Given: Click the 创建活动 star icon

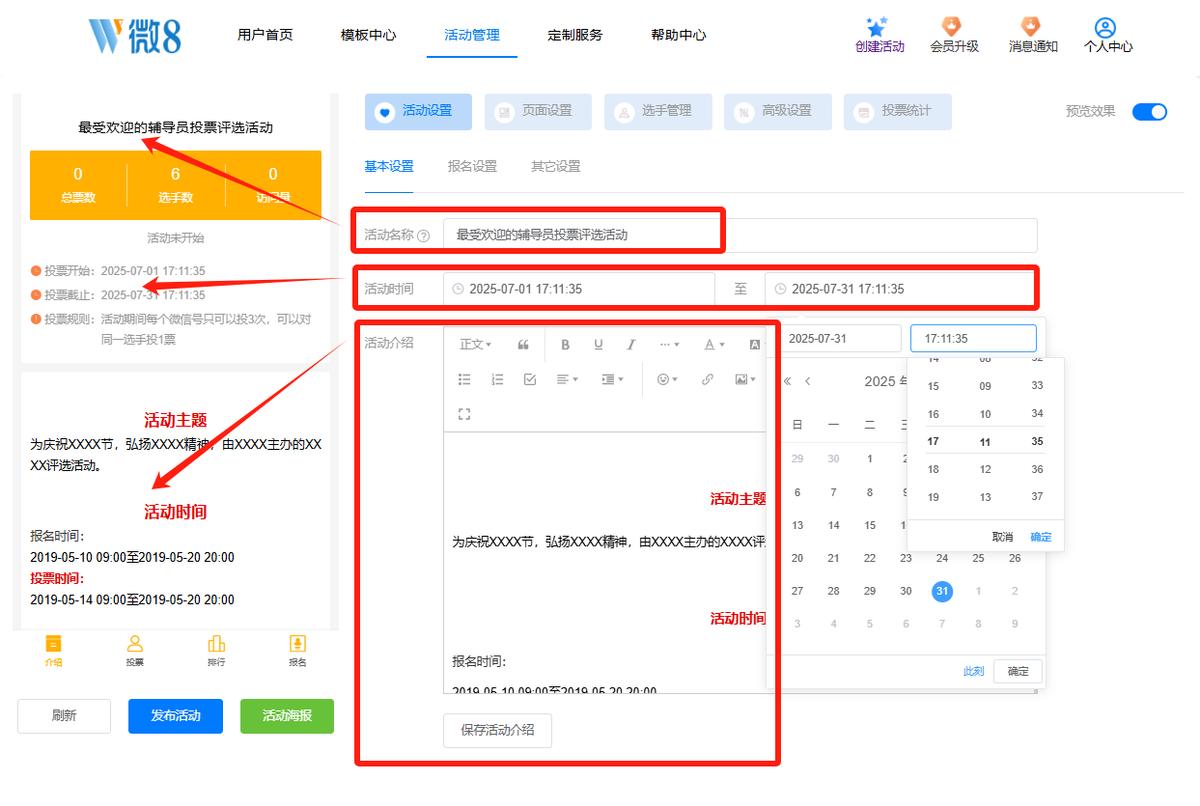Looking at the screenshot, I should (878, 27).
